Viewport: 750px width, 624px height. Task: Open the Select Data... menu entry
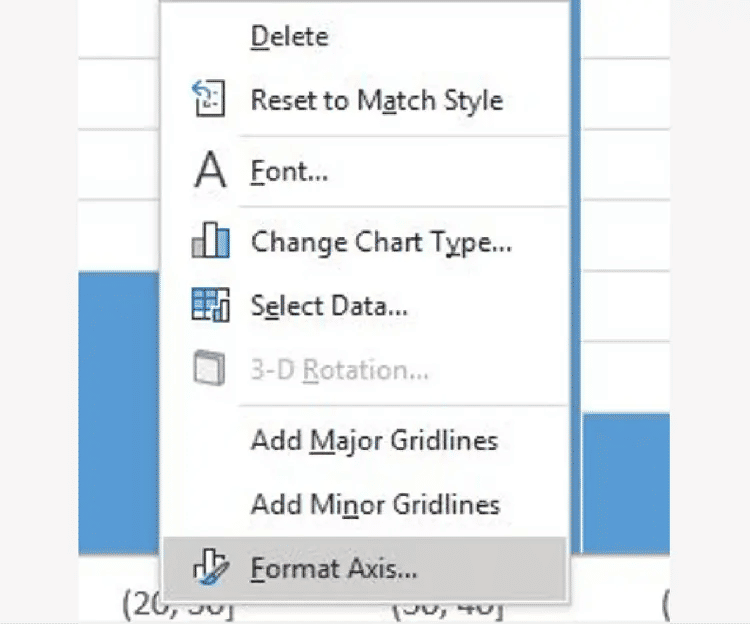(x=329, y=306)
